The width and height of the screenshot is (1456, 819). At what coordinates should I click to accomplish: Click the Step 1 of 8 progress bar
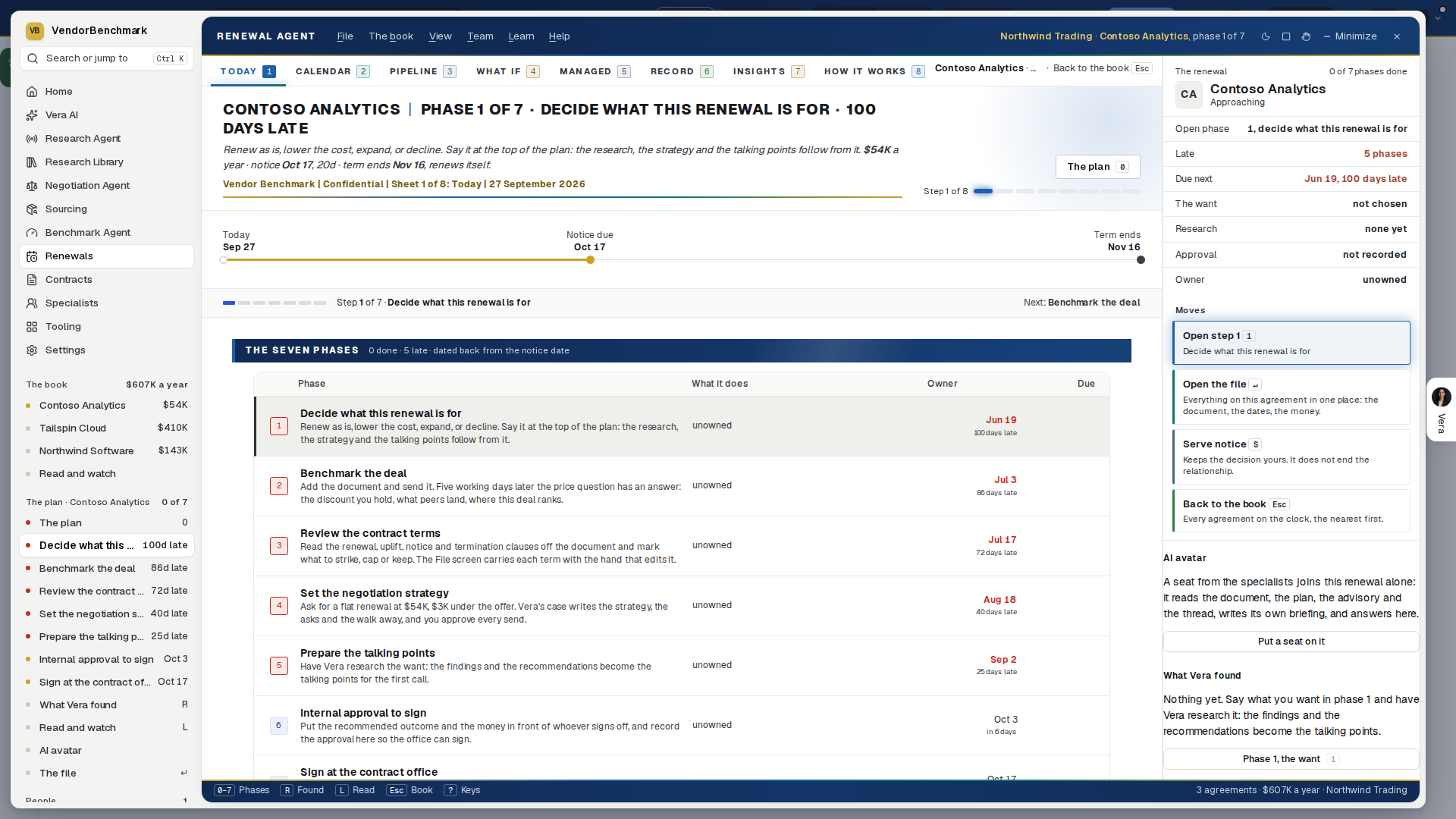click(1057, 191)
